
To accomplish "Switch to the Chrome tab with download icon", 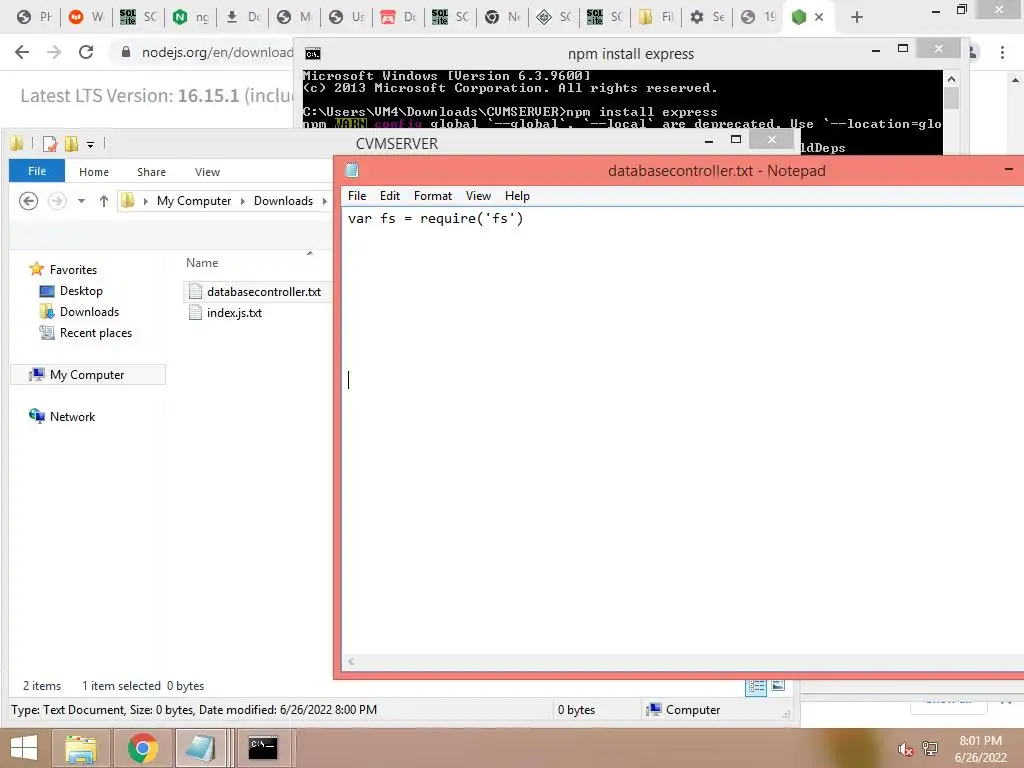I will (243, 17).
